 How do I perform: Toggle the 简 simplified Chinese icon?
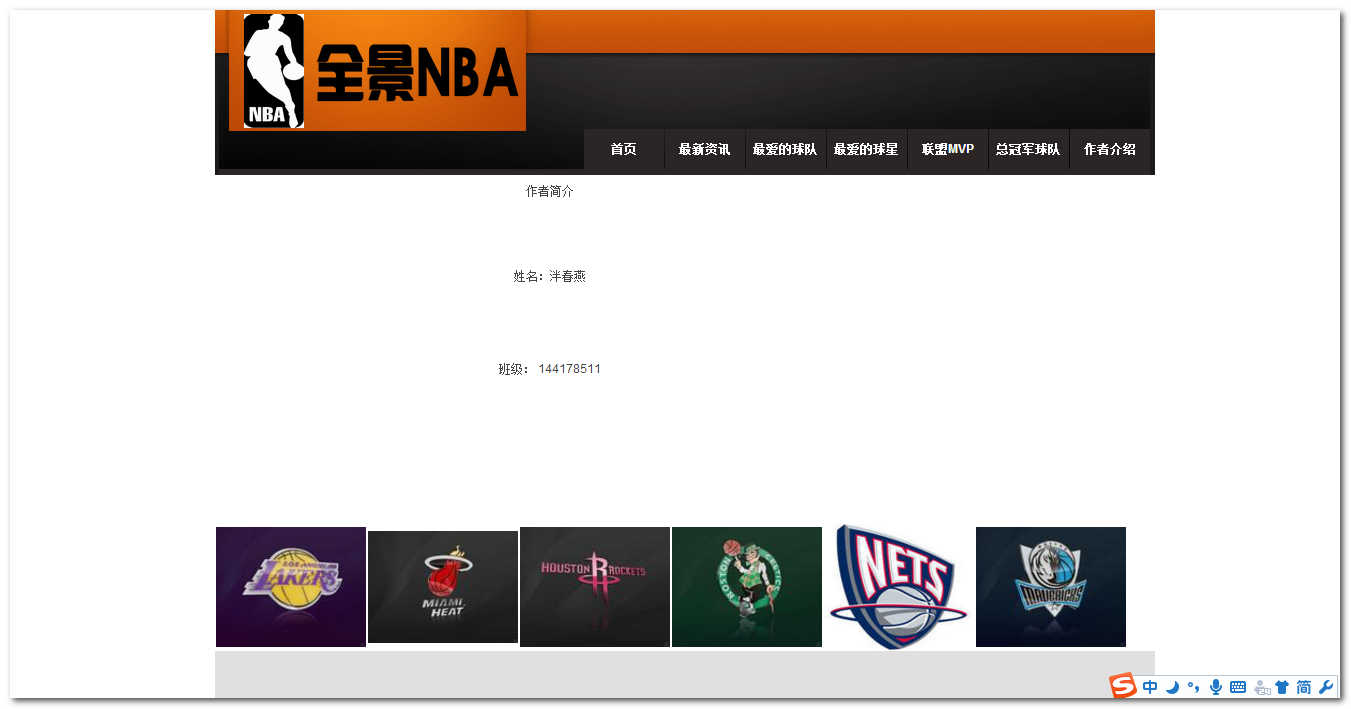tap(1304, 687)
